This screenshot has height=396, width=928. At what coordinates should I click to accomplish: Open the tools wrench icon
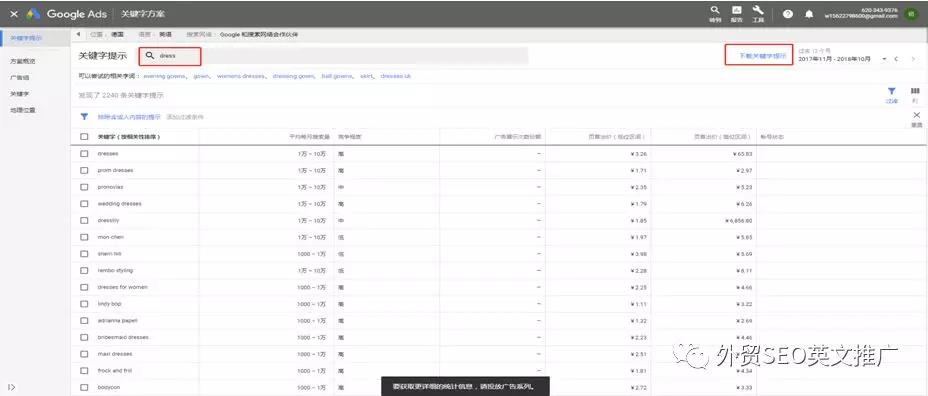point(758,10)
